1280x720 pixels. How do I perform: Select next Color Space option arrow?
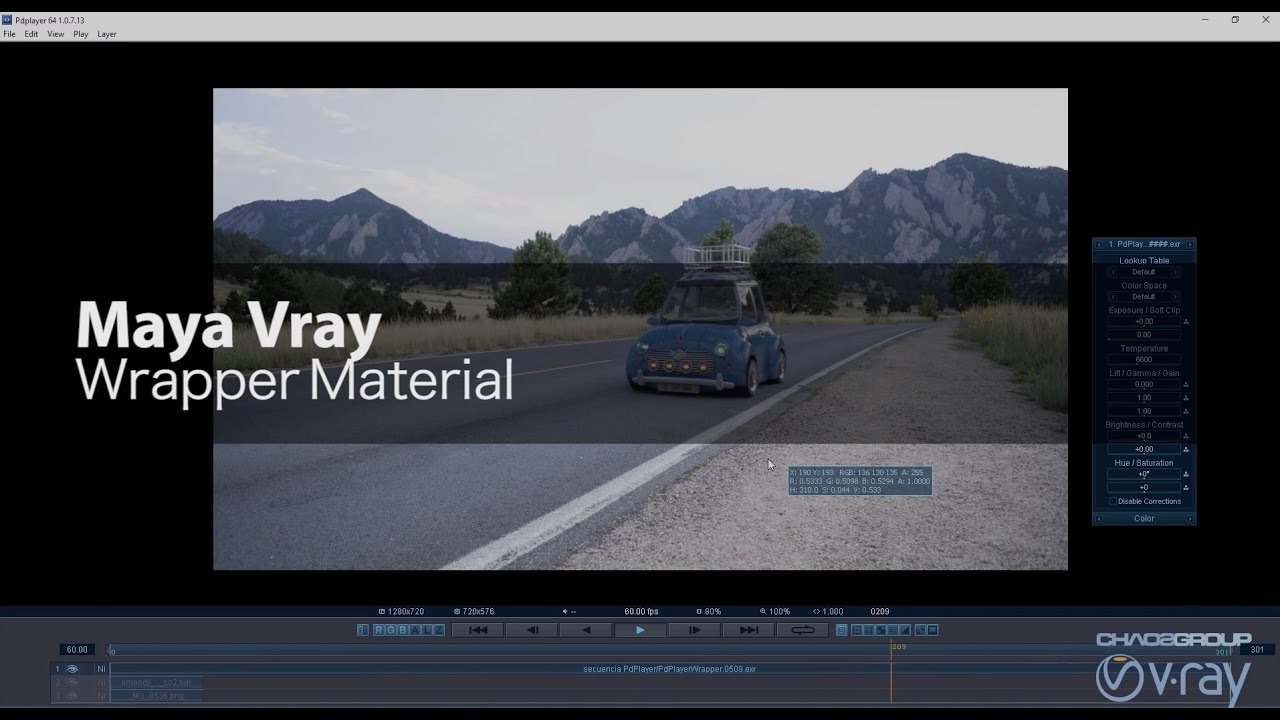click(1175, 297)
